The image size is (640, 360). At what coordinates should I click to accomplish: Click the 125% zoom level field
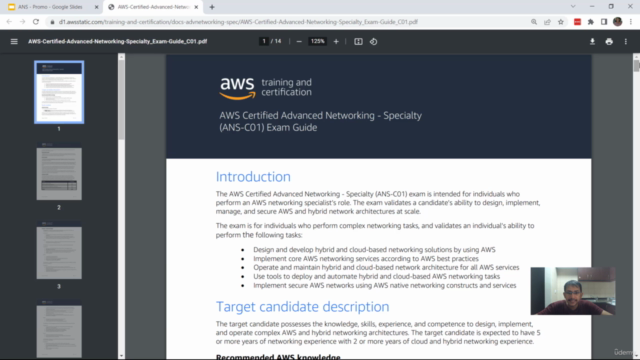(318, 41)
